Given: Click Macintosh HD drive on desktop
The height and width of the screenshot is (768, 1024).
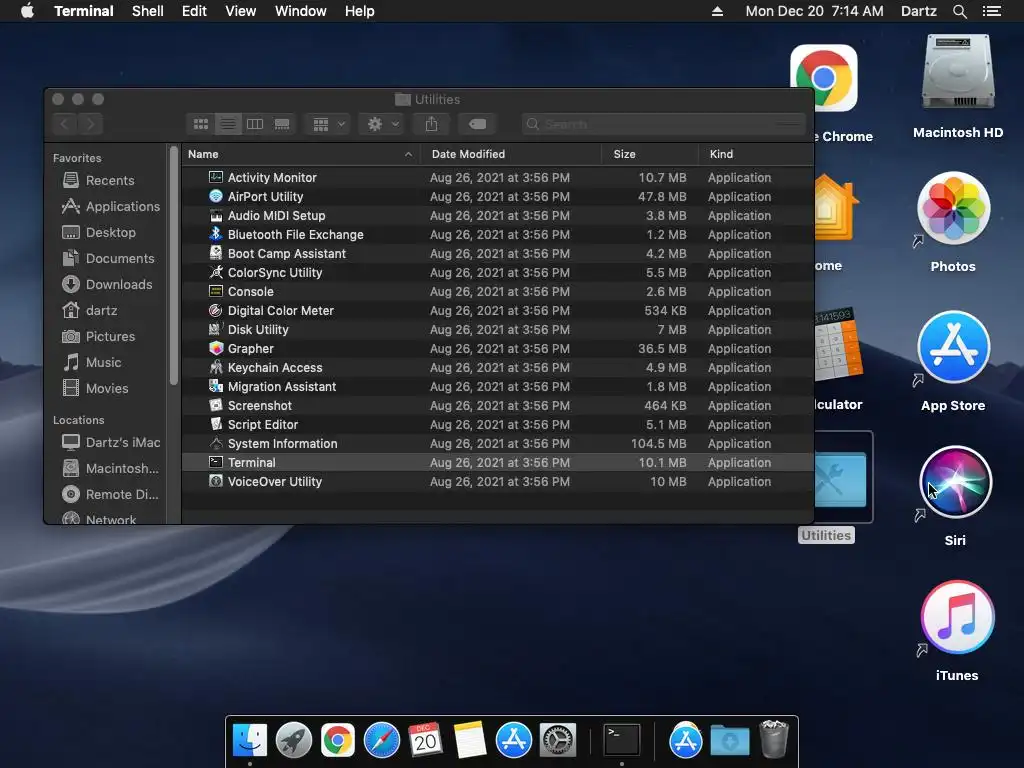Looking at the screenshot, I should click(x=958, y=73).
